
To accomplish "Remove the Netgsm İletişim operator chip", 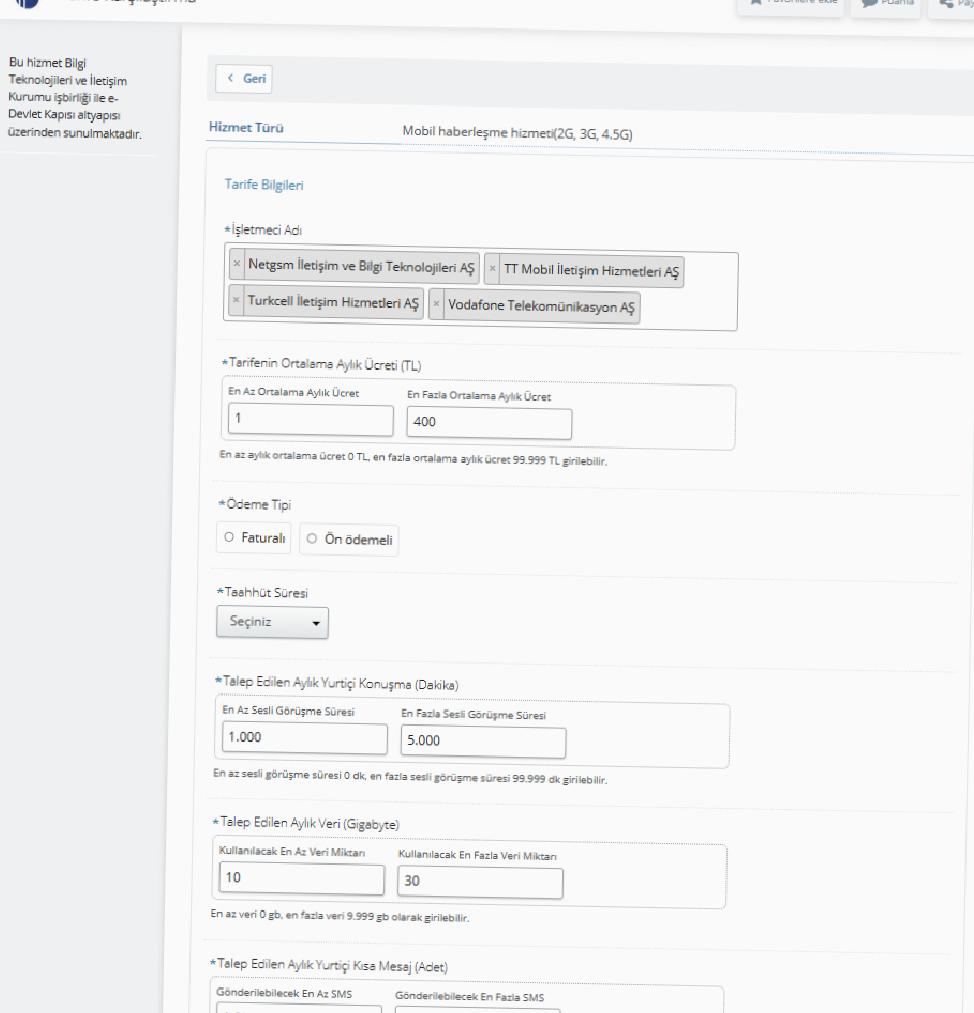I will 237,264.
